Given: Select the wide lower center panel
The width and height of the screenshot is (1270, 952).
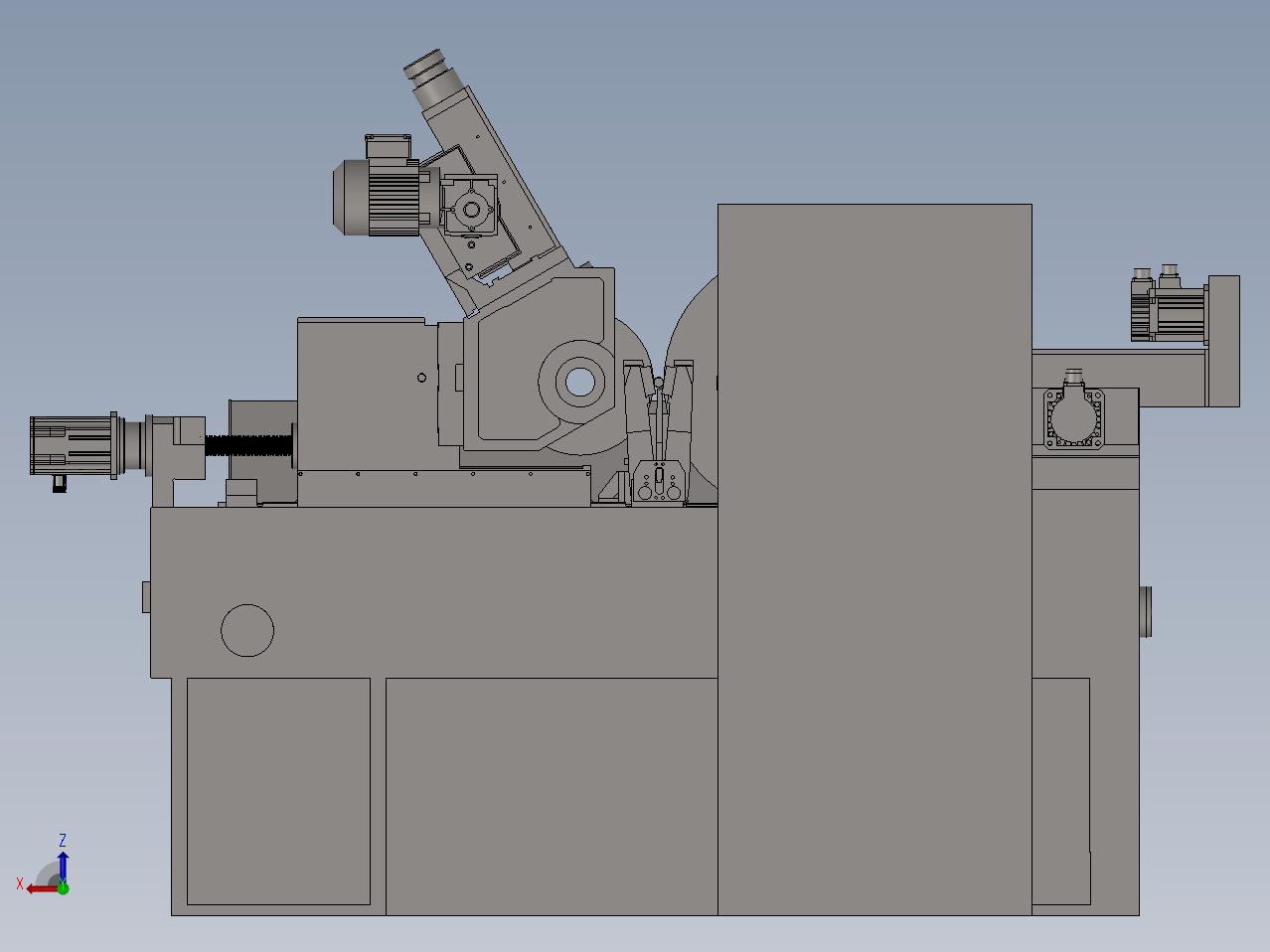Looking at the screenshot, I should [552, 796].
